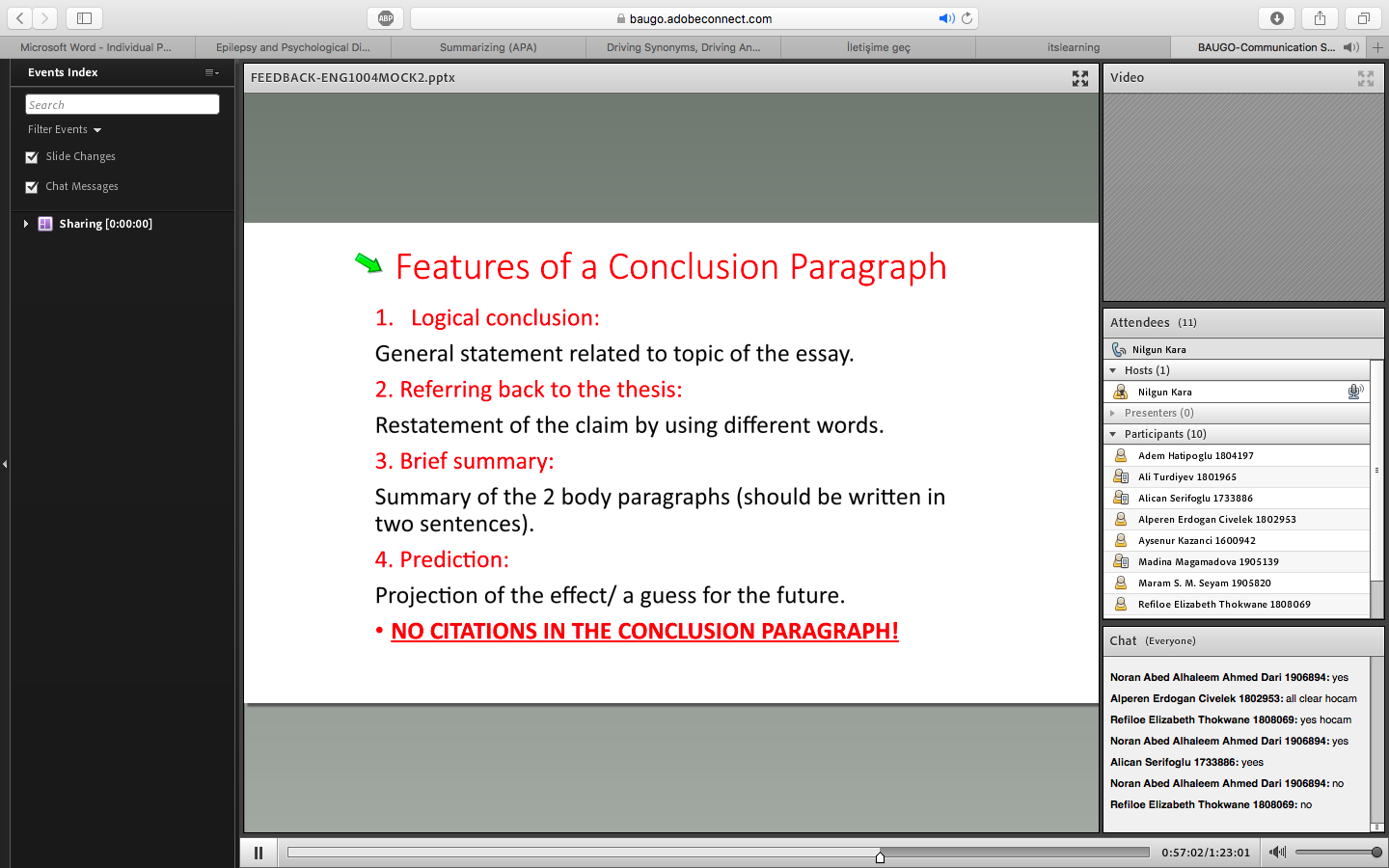Expand the Sharing [0:00:00] event
The width and height of the screenshot is (1389, 868).
[26, 224]
